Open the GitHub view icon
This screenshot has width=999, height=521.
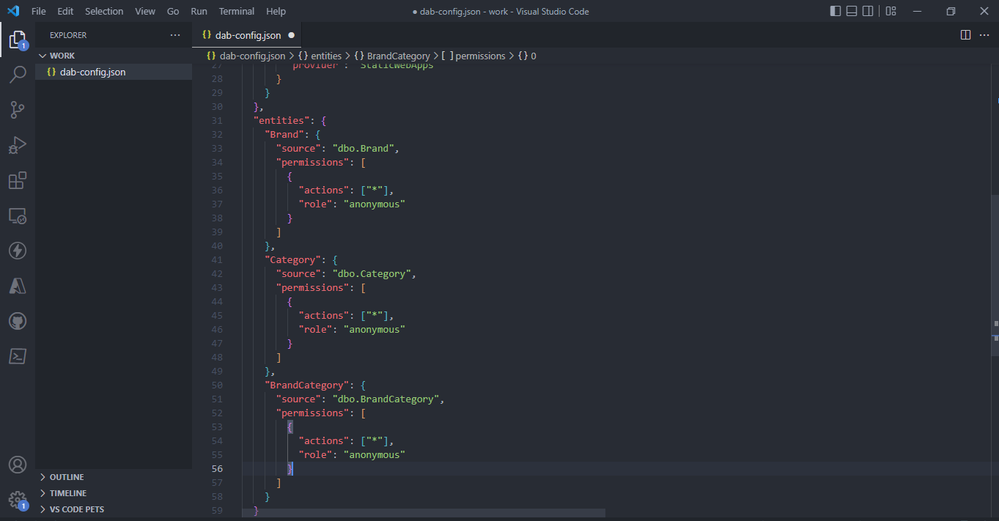pos(17,321)
